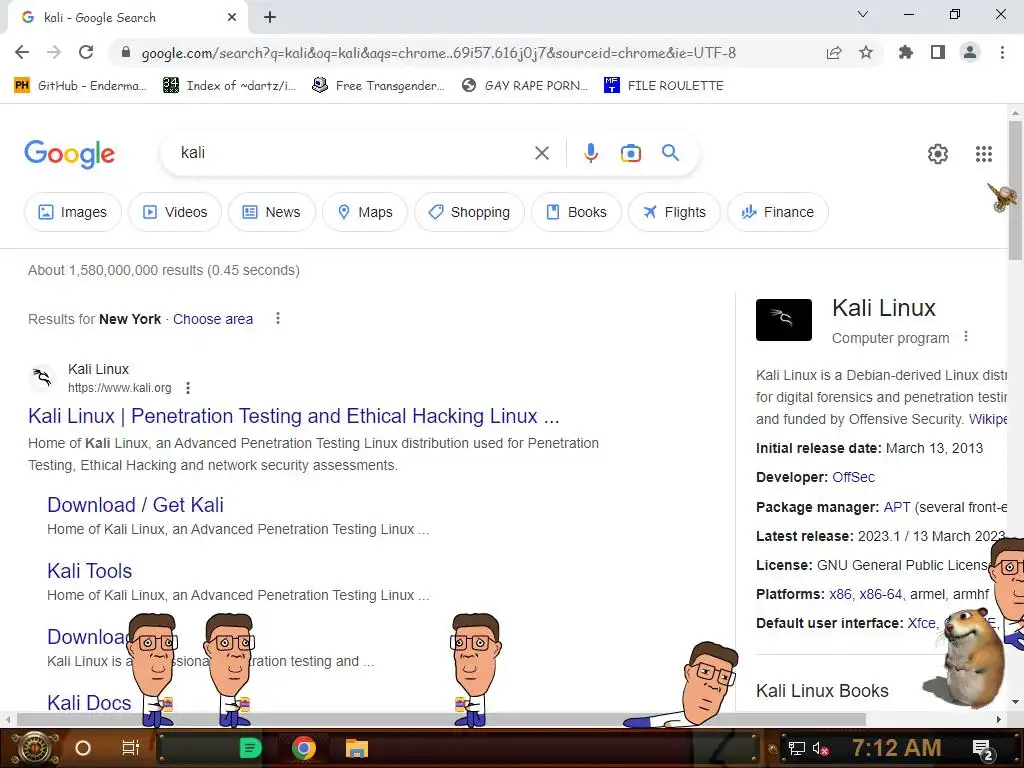The height and width of the screenshot is (768, 1024).
Task: Click the horizontal scrollbar right arrow
Action: 999,719
